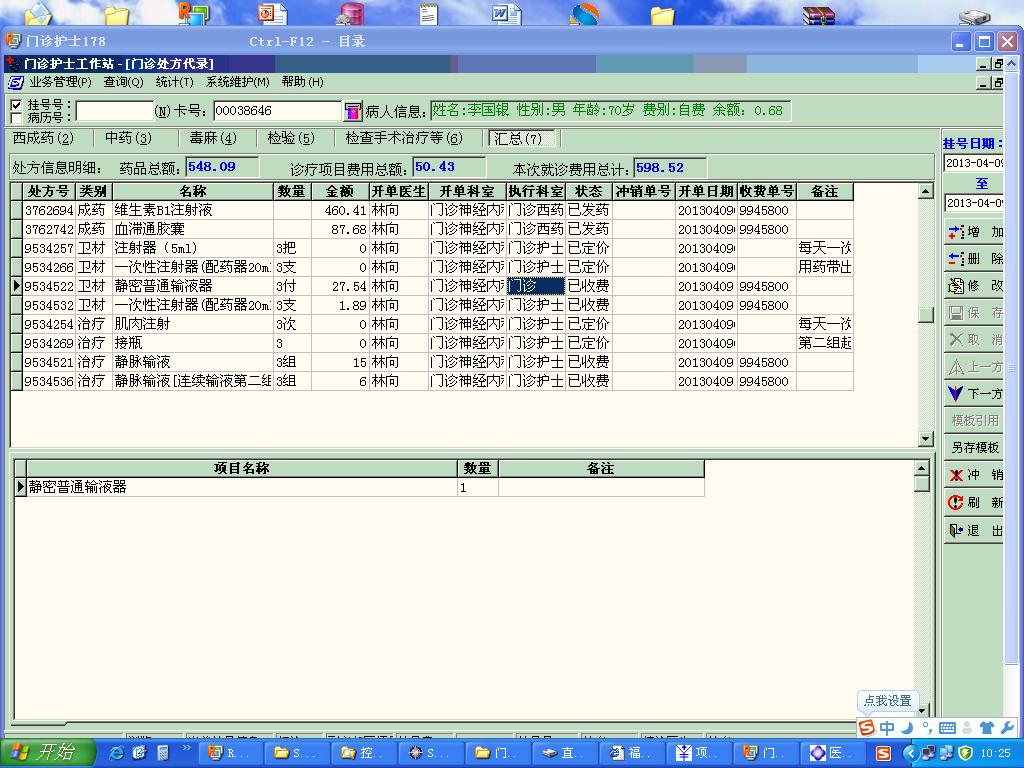Select the 接瓶 row
The height and width of the screenshot is (768, 1024).
[432, 343]
